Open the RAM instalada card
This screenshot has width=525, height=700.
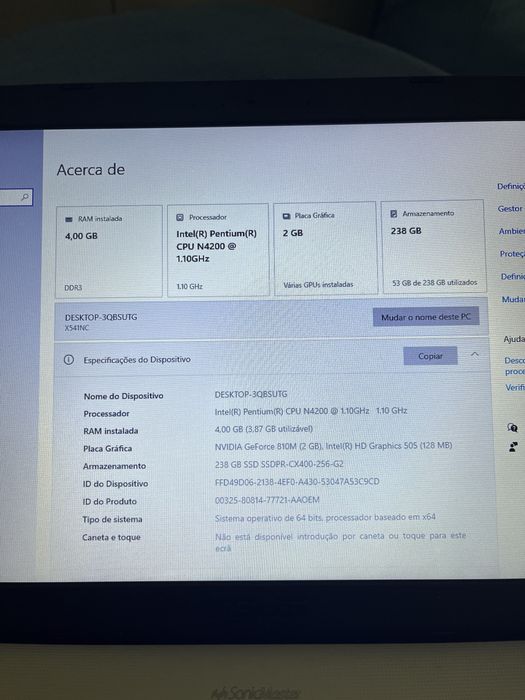click(x=108, y=251)
